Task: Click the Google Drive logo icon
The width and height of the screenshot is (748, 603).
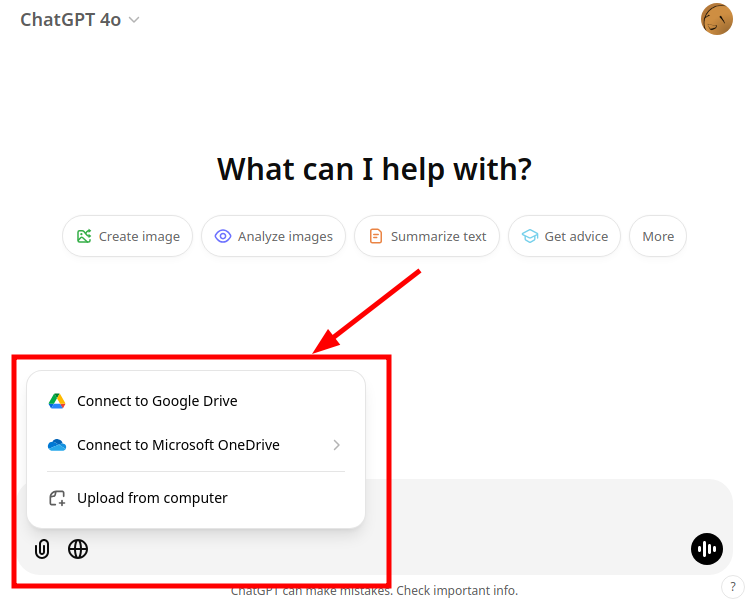Action: coord(57,401)
